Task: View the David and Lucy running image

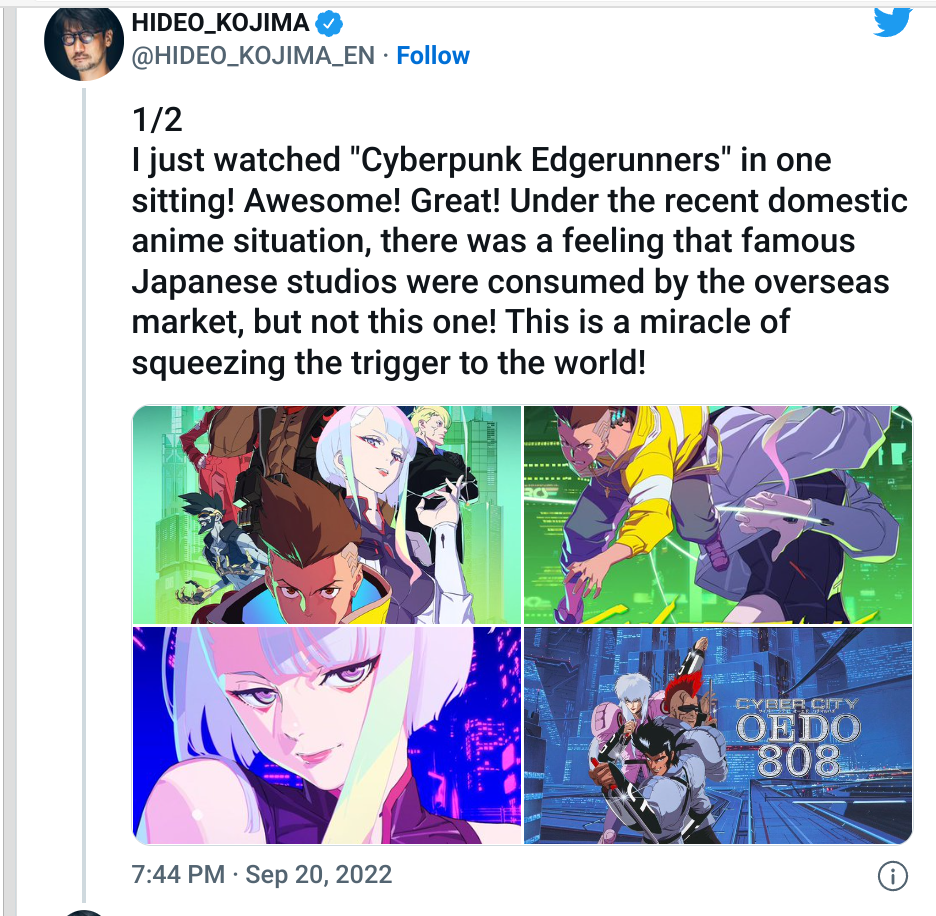Action: tap(718, 515)
